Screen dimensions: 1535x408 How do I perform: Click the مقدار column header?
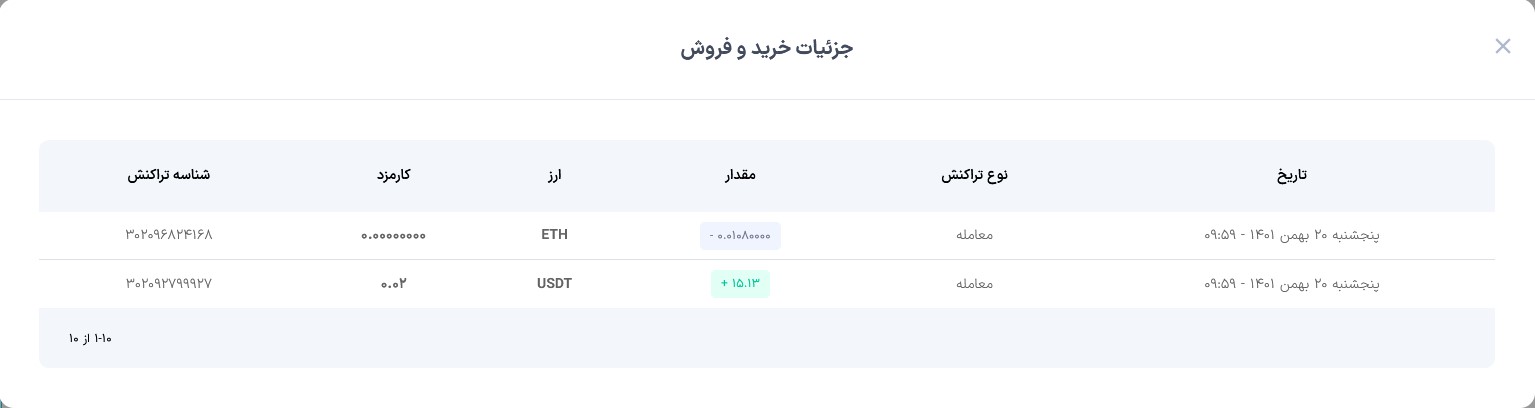click(740, 175)
